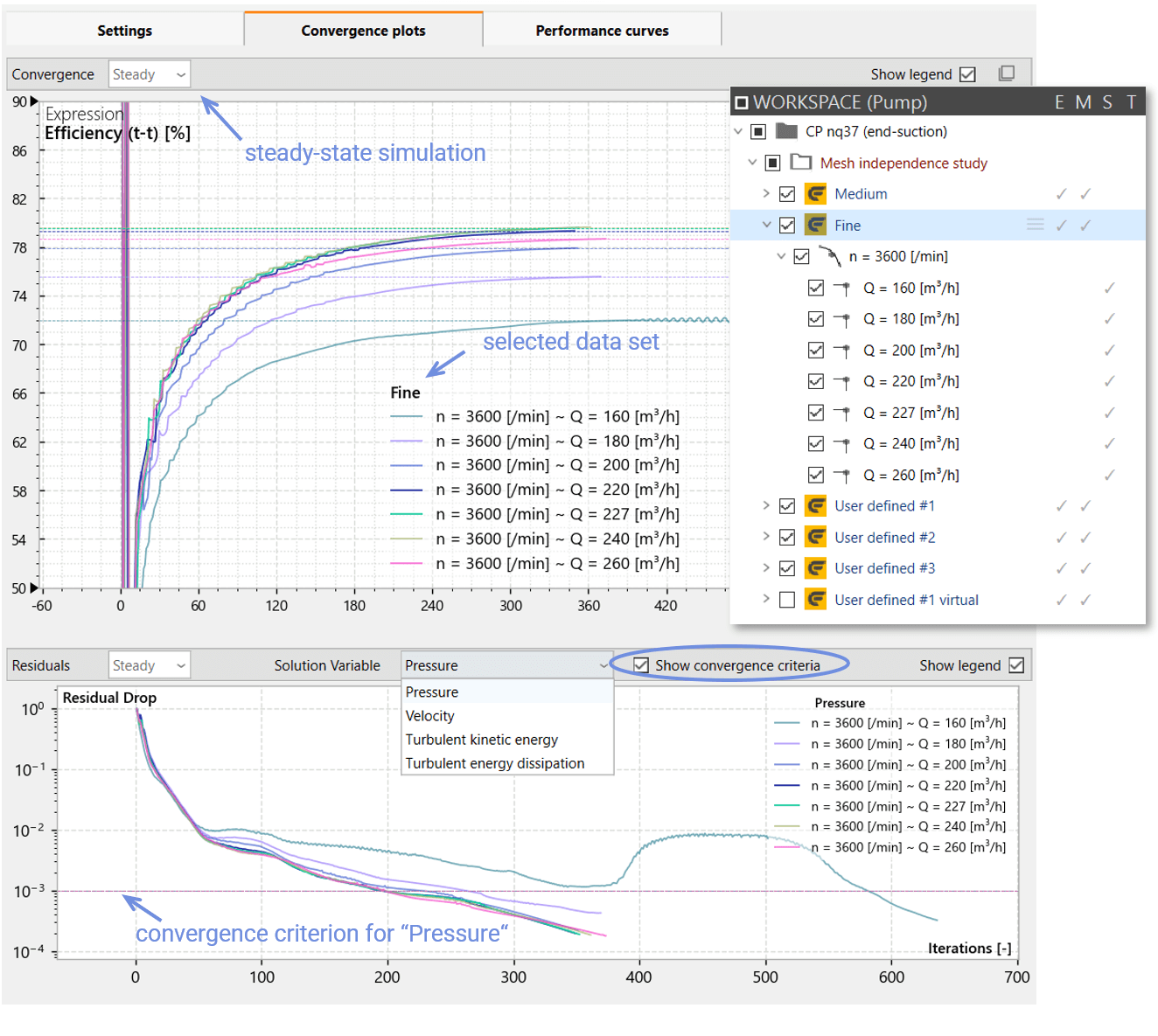
Task: Click the User defined #2 simulation icon
Action: click(815, 537)
